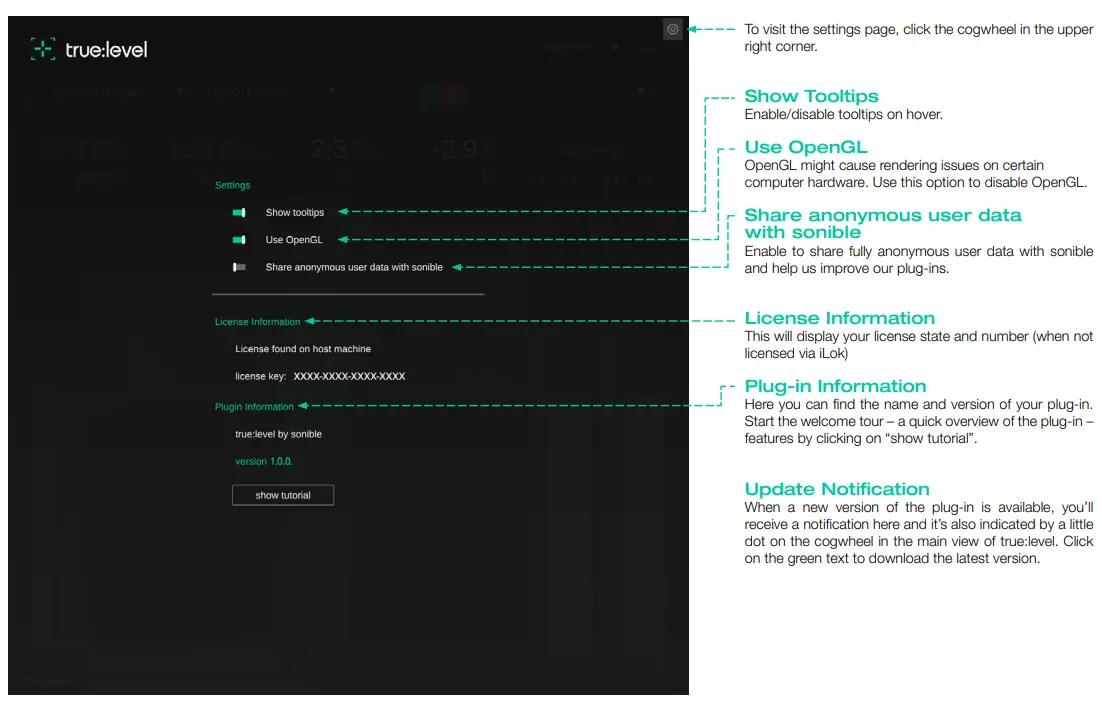Click 'License found on host machine' text
This screenshot has width=1102, height=708.
click(303, 349)
